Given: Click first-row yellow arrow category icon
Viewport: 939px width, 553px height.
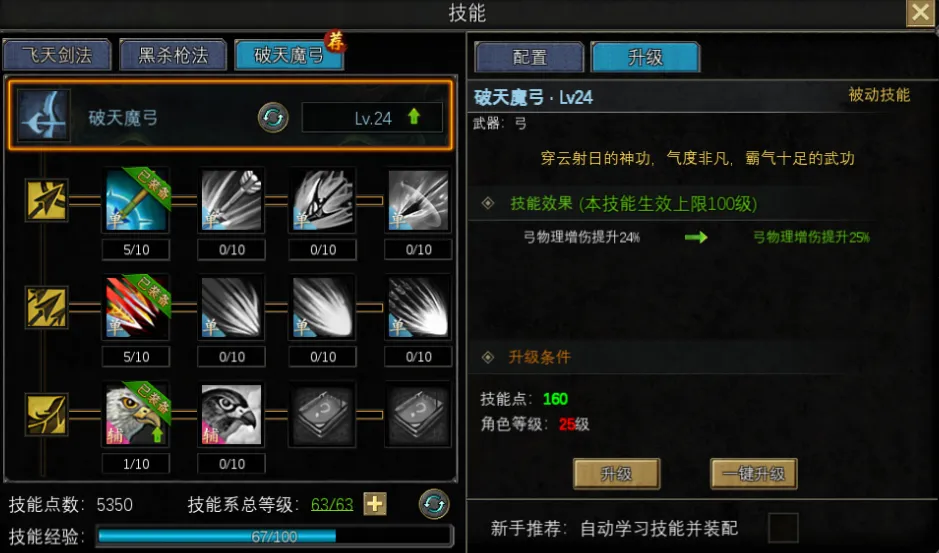Looking at the screenshot, I should point(46,200).
